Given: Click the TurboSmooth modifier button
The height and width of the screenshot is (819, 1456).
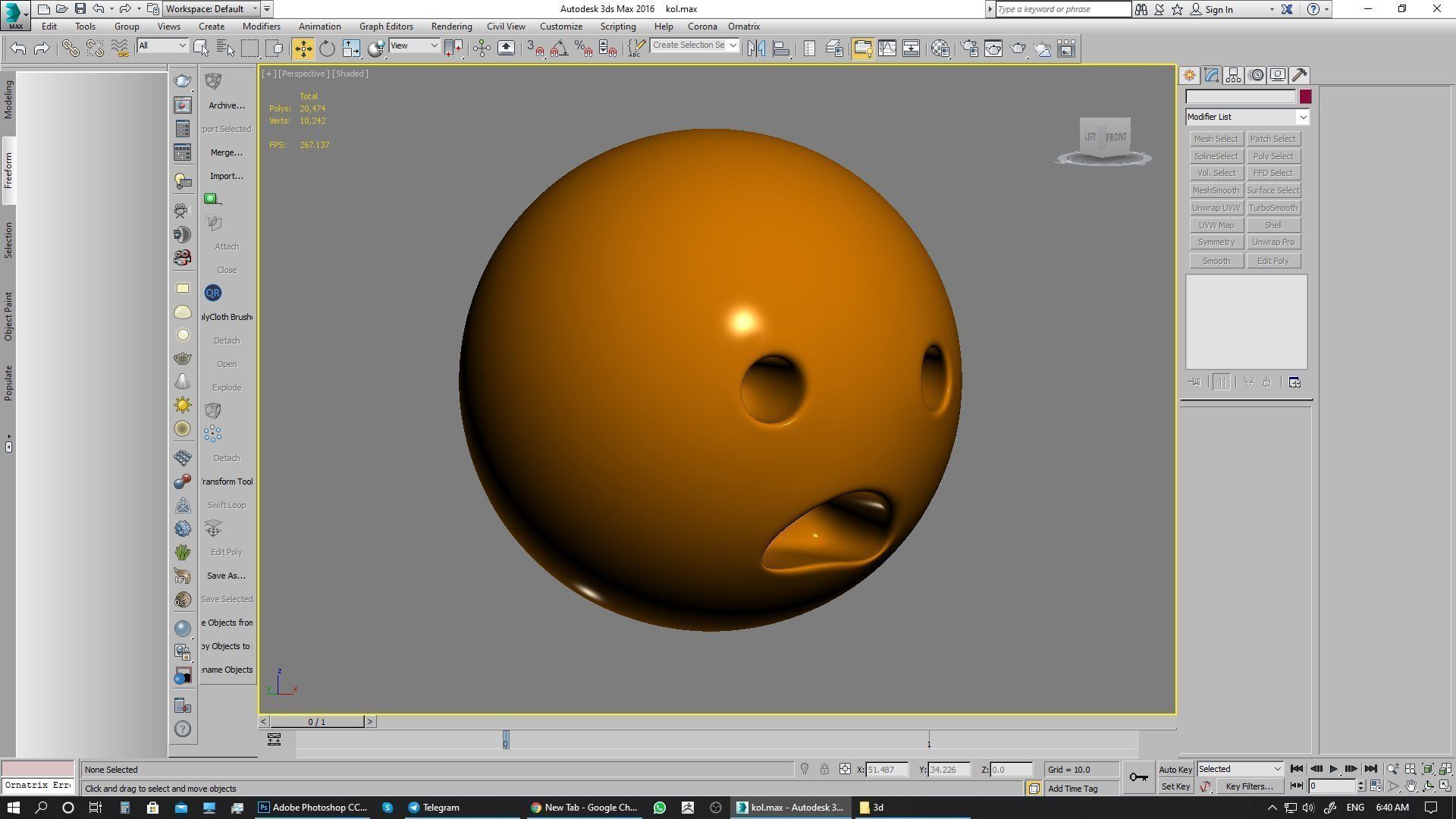Looking at the screenshot, I should tap(1272, 208).
